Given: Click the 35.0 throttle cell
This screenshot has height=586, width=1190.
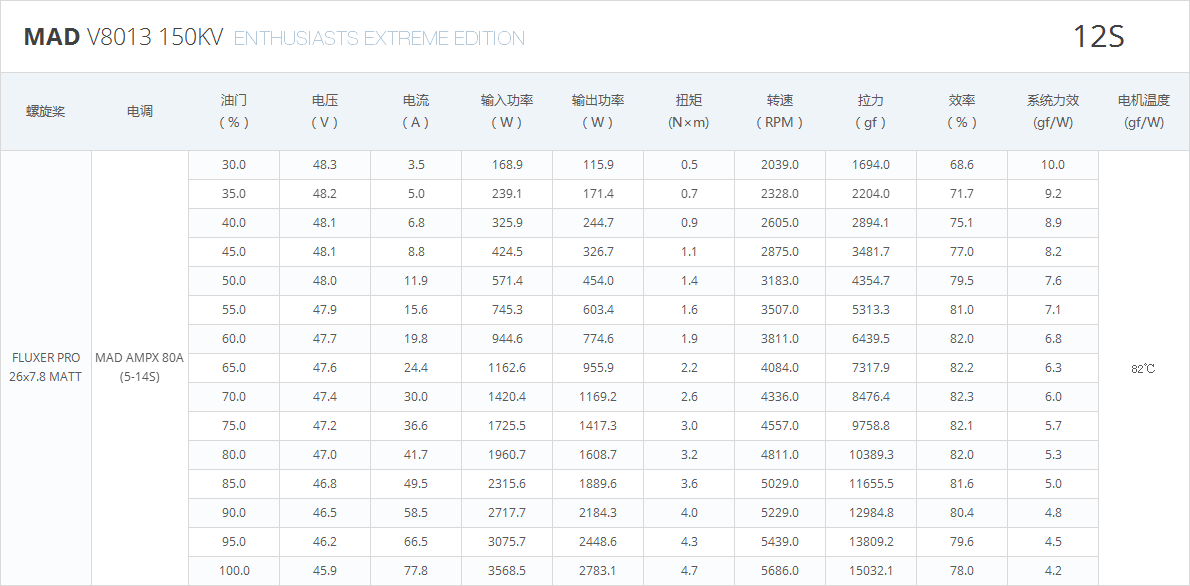Looking at the screenshot, I should coord(234,194).
